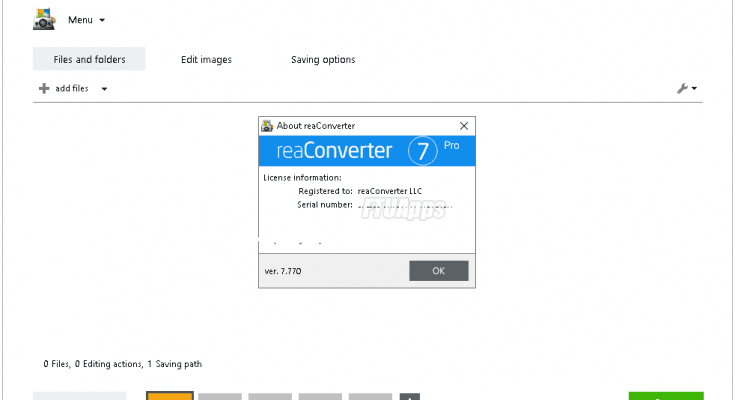
Task: Open the wrench settings dropdown
Action: (x=687, y=88)
